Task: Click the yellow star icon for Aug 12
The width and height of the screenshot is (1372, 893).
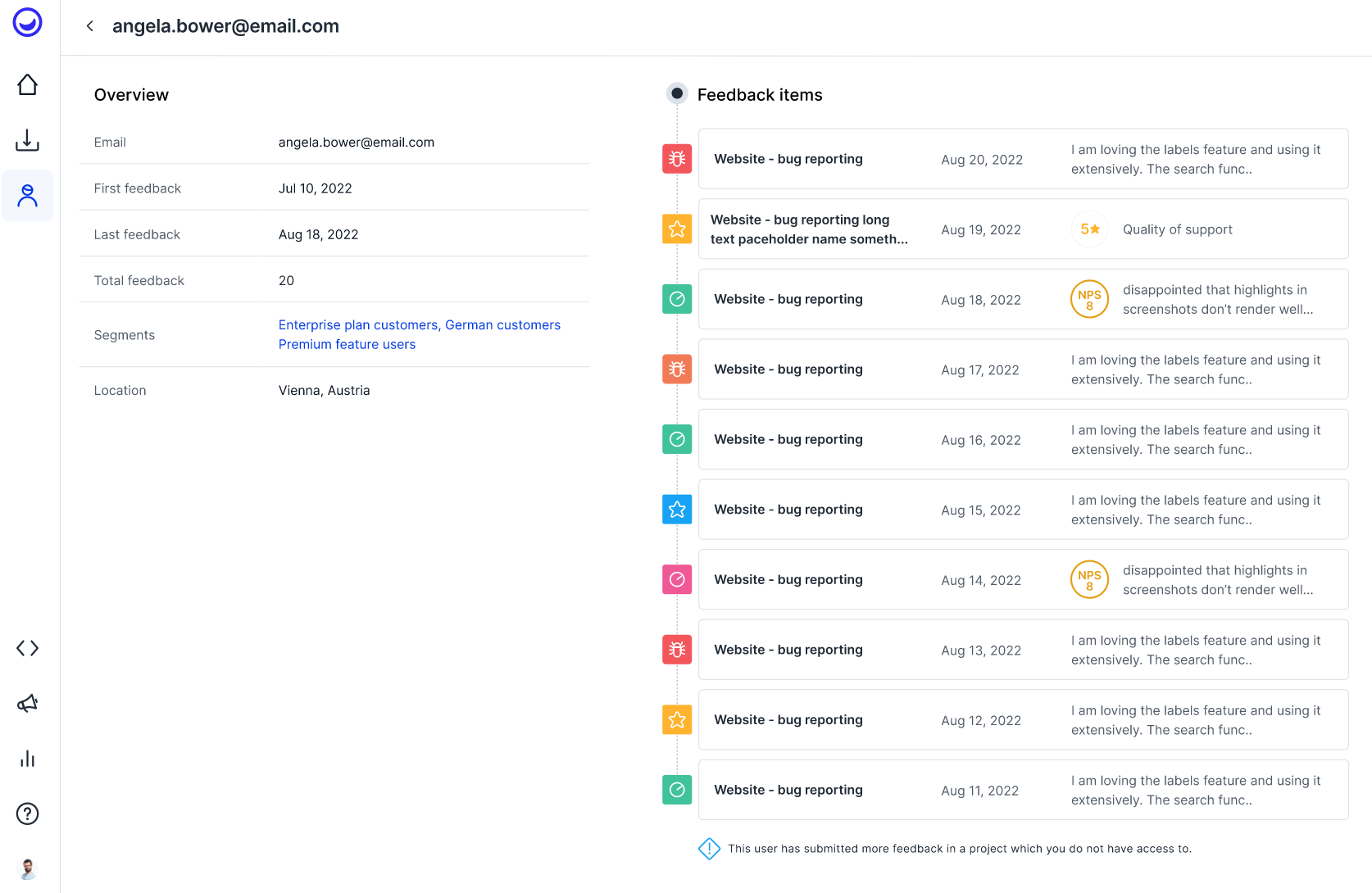Action: (677, 719)
